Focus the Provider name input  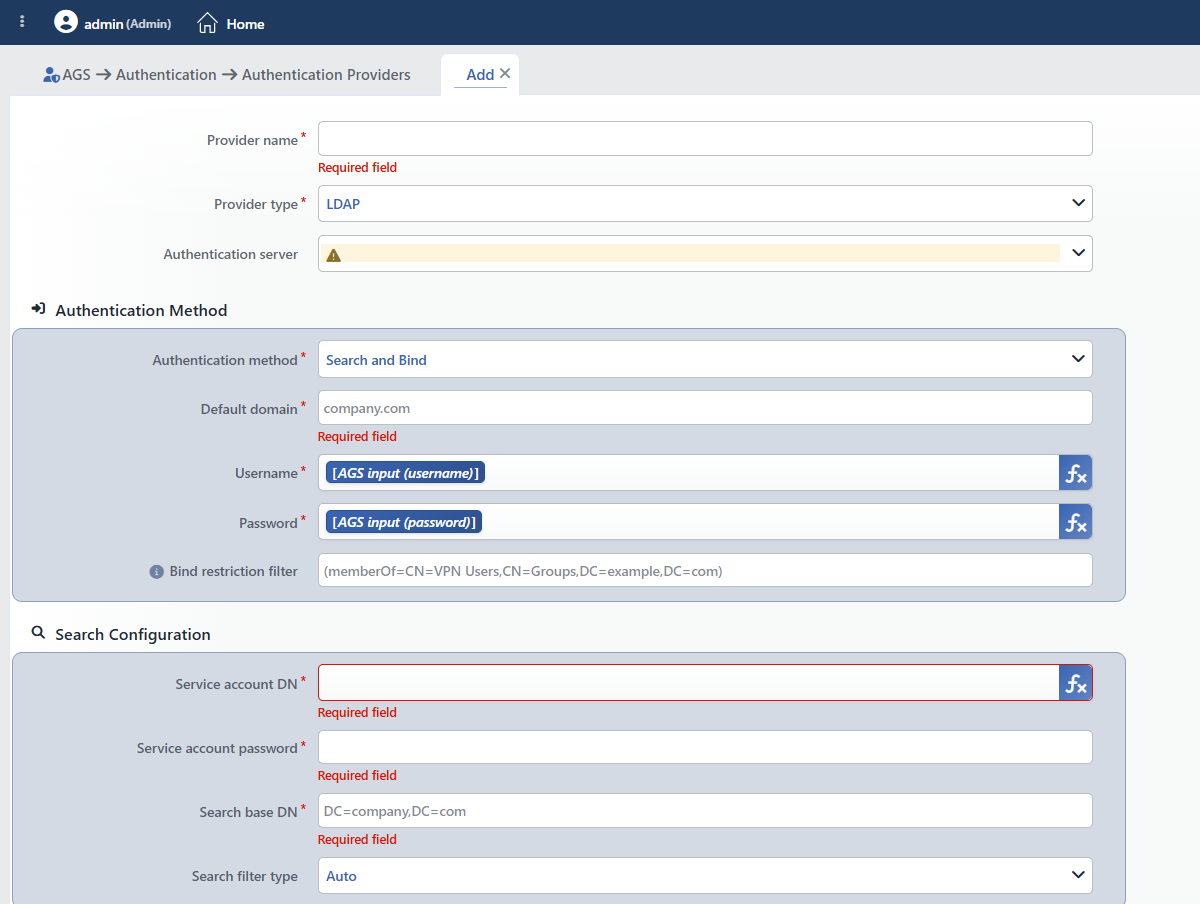click(705, 139)
